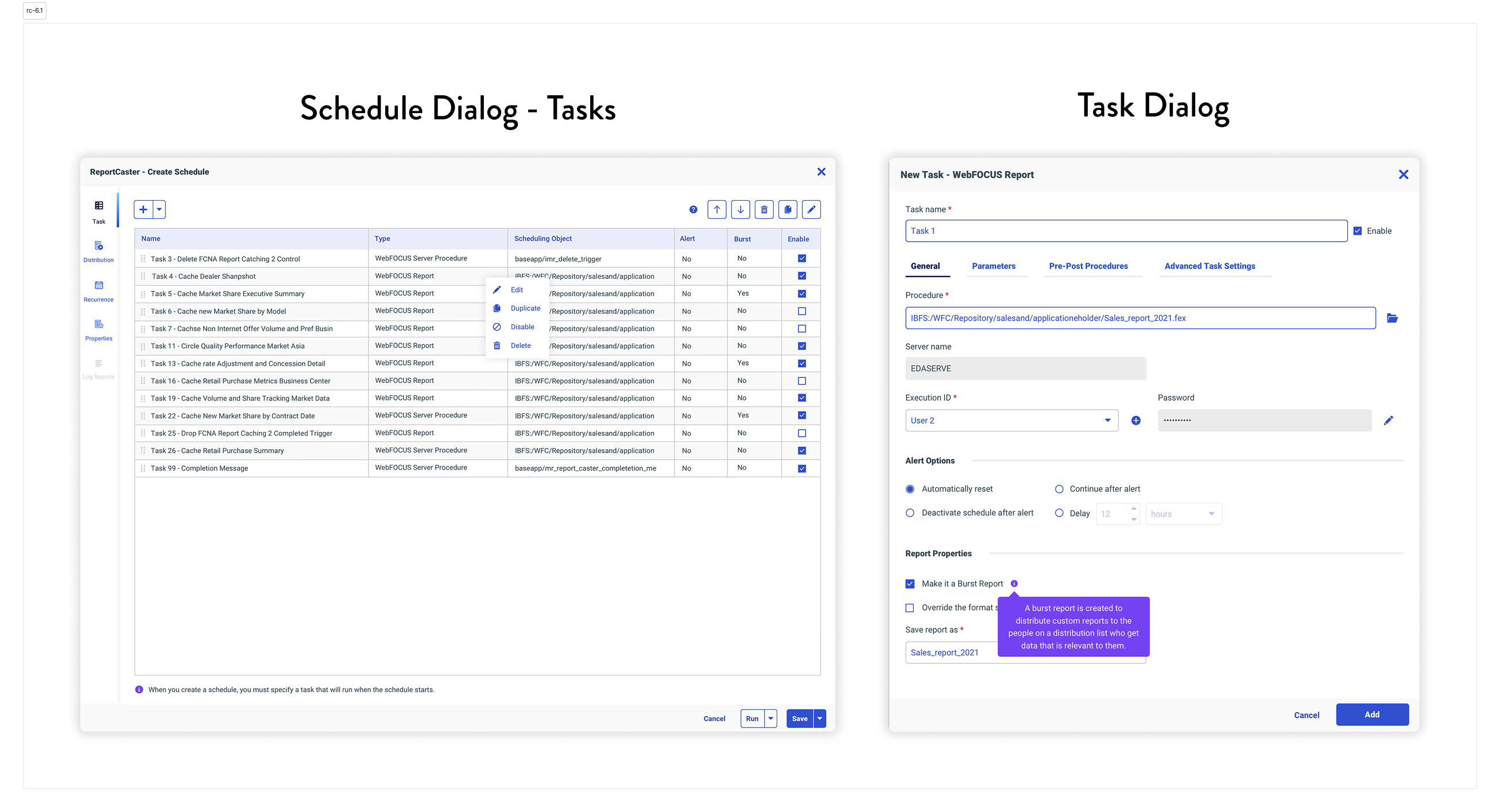Close the Create Schedule dialog

coord(821,172)
